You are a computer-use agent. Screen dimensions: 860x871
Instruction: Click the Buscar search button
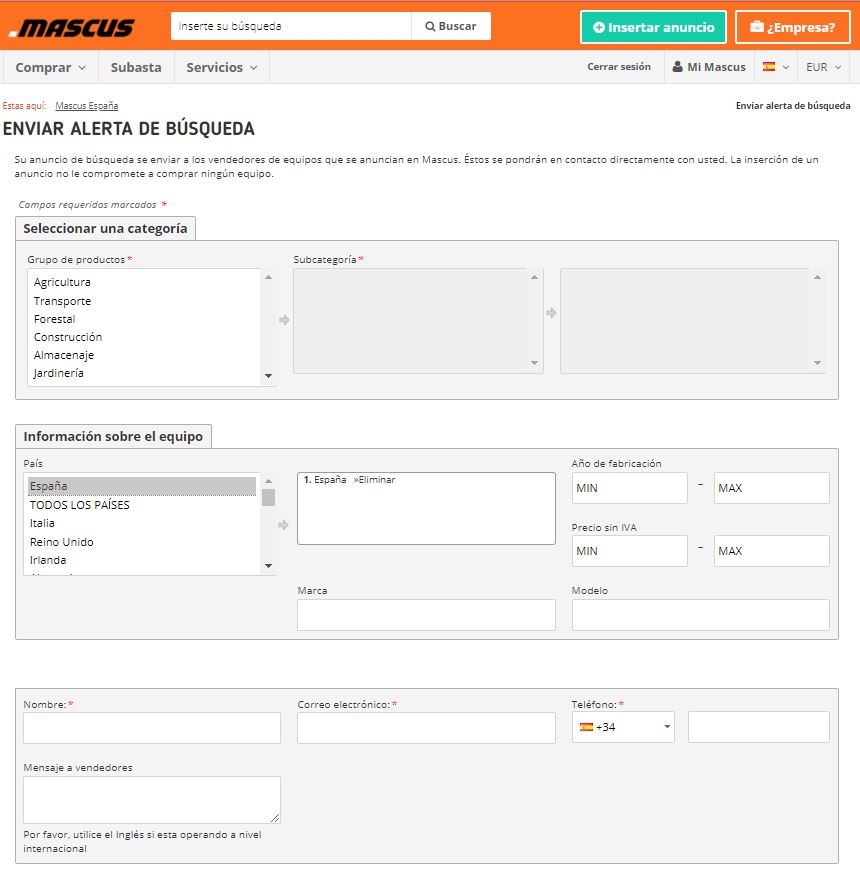[451, 26]
